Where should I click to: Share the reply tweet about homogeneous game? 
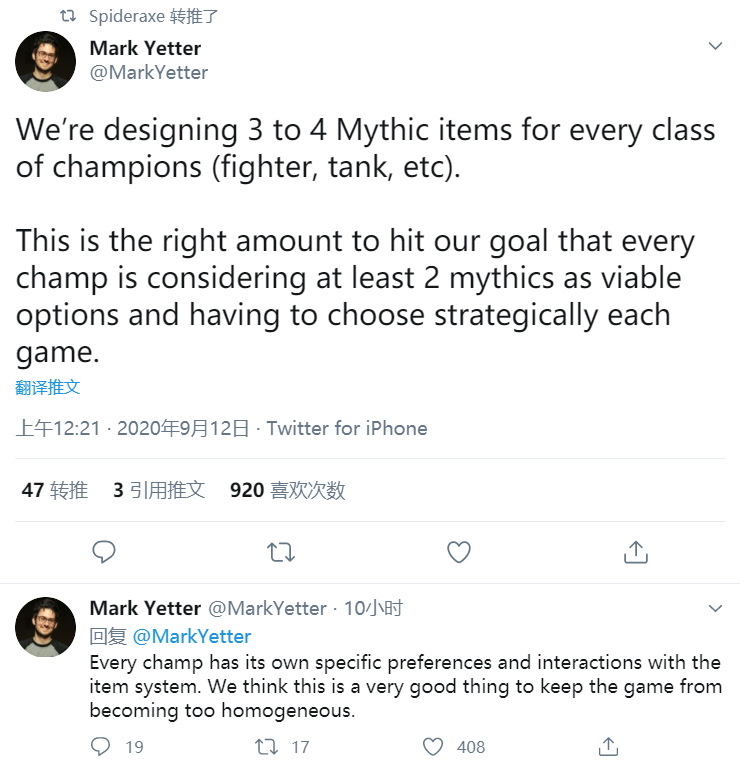click(x=607, y=746)
